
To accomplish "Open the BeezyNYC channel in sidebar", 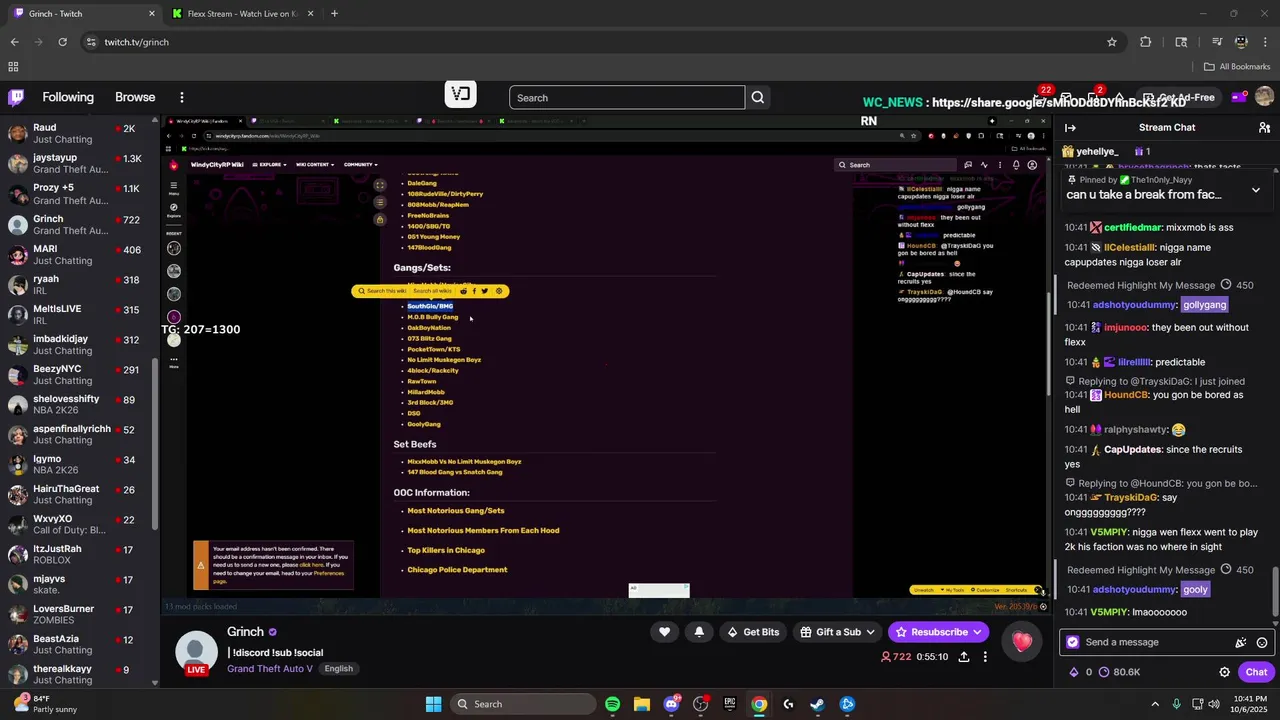I will [77, 374].
